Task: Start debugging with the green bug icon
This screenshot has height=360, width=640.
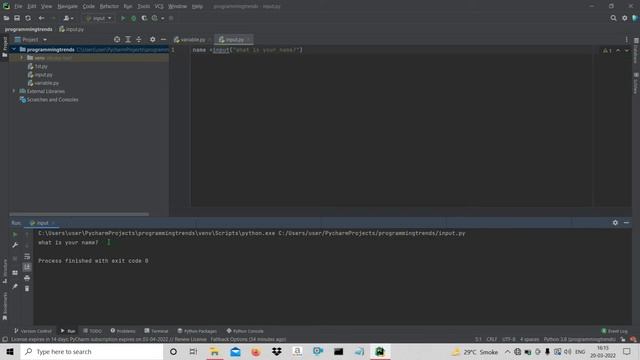Action: 133,18
